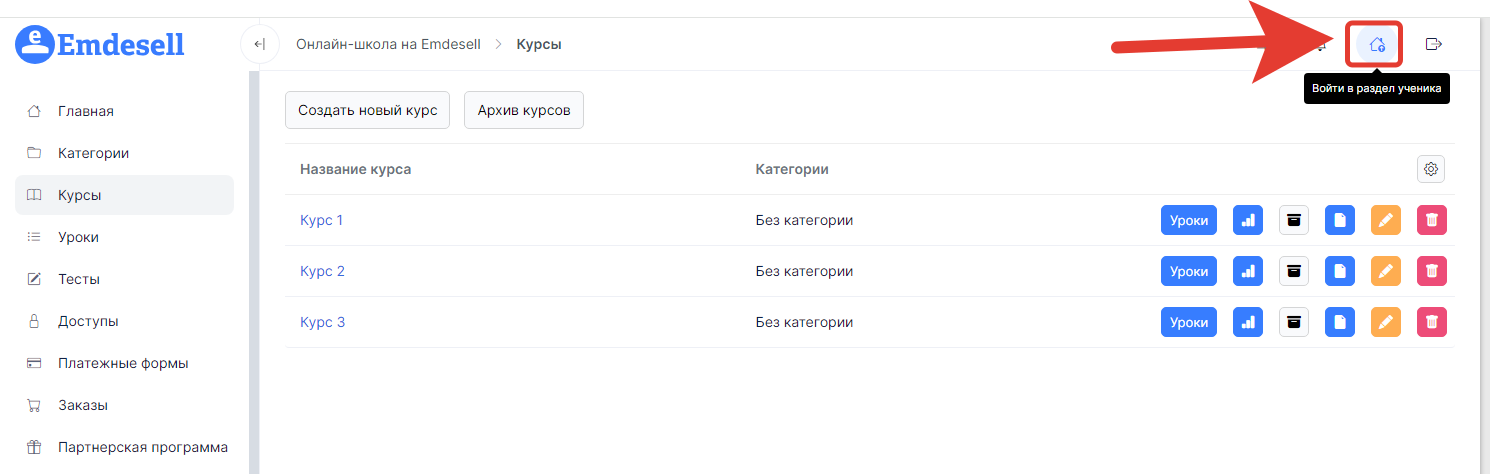Click the student section house icon
This screenshot has height=474, width=1490.
click(1377, 44)
